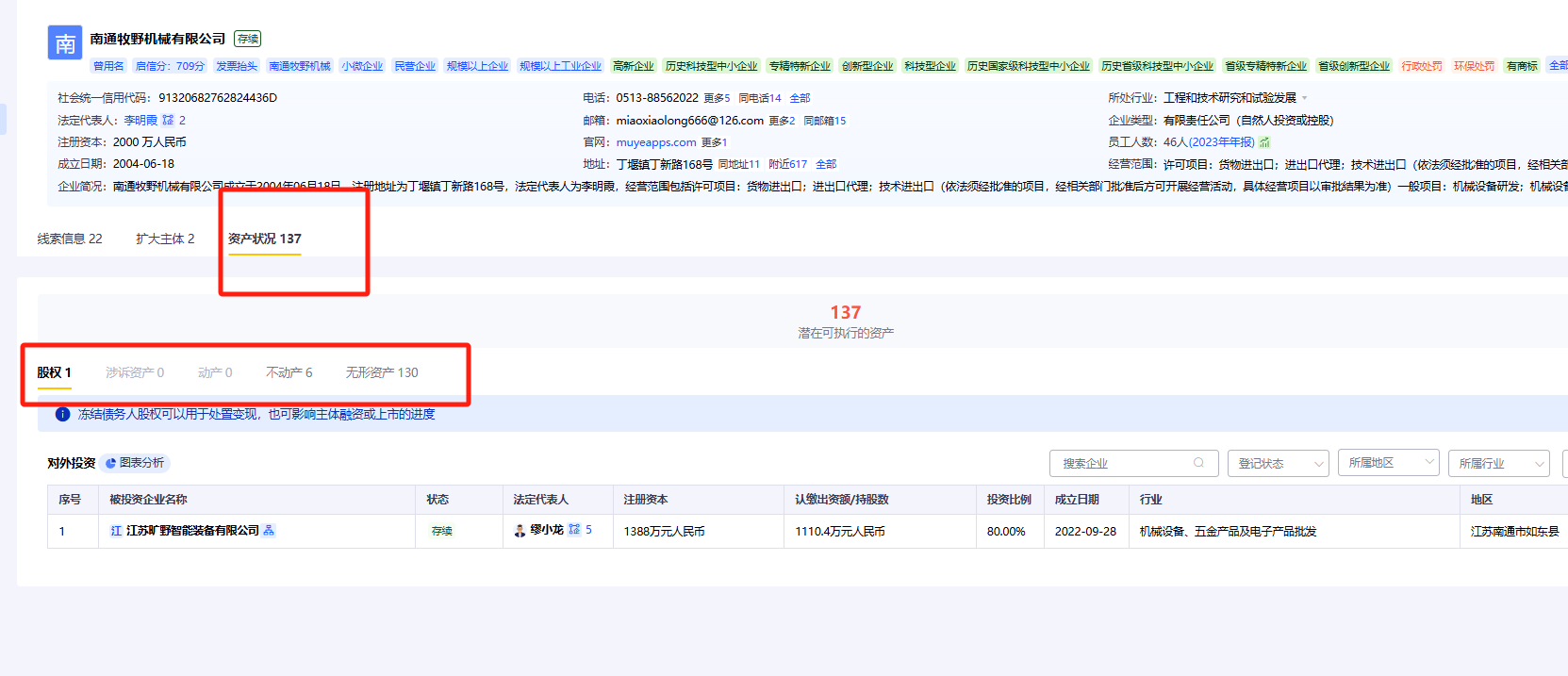The image size is (1568, 676).
Task: Switch to the 扩大主体 2 tab
Action: click(x=165, y=239)
